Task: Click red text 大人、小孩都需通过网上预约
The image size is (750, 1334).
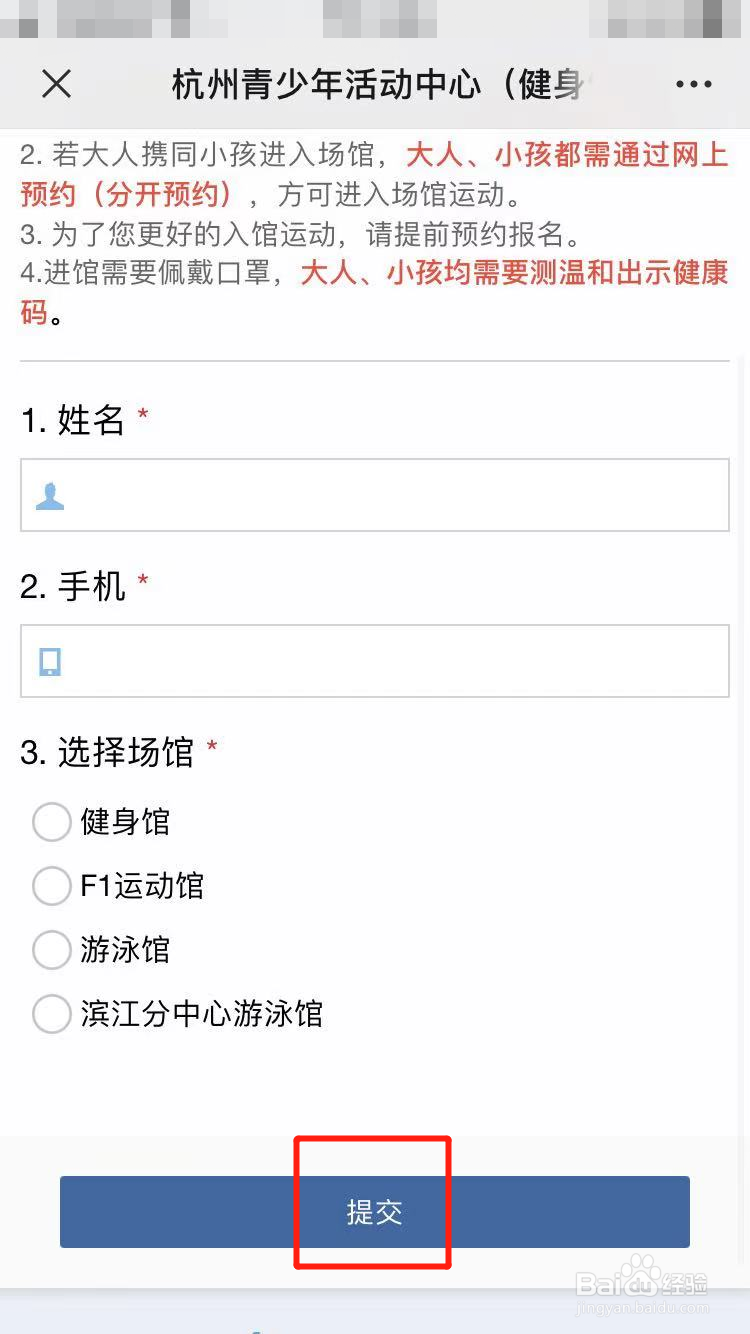Action: (x=566, y=156)
